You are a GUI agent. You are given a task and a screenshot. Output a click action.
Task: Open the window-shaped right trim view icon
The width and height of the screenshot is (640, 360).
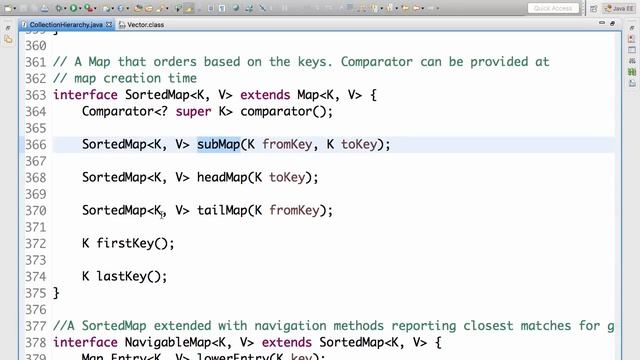(x=632, y=50)
